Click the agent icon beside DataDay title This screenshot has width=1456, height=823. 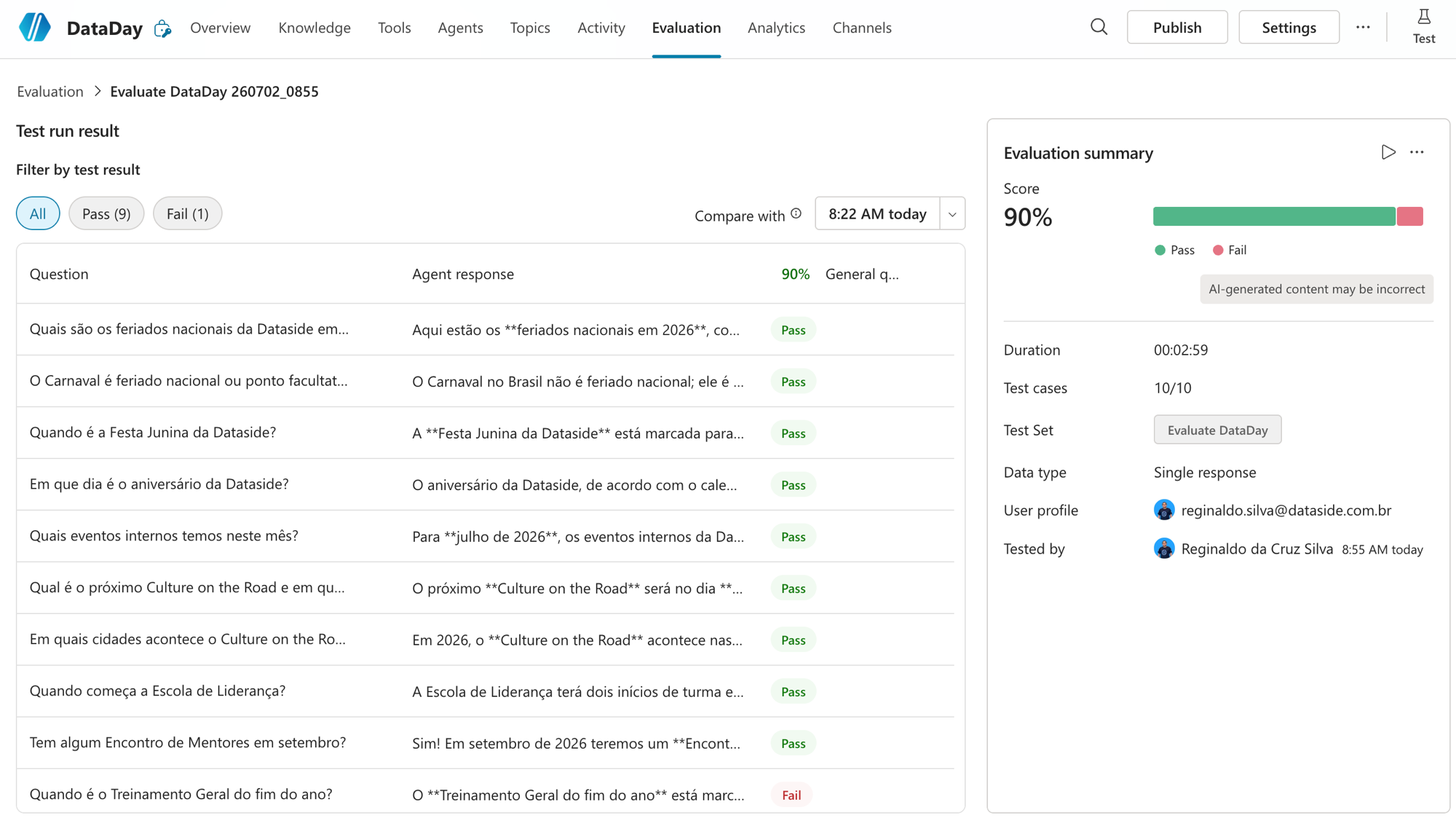coord(162,28)
